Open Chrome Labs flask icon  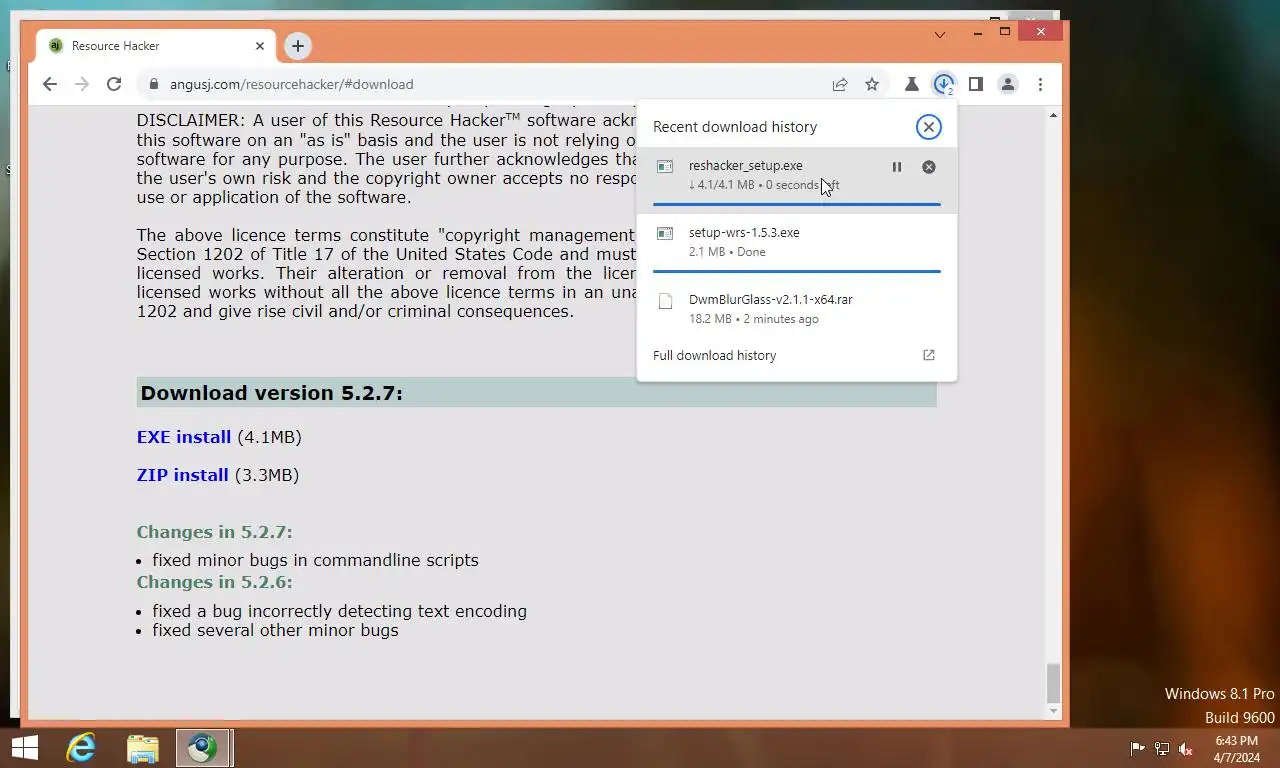tap(911, 84)
